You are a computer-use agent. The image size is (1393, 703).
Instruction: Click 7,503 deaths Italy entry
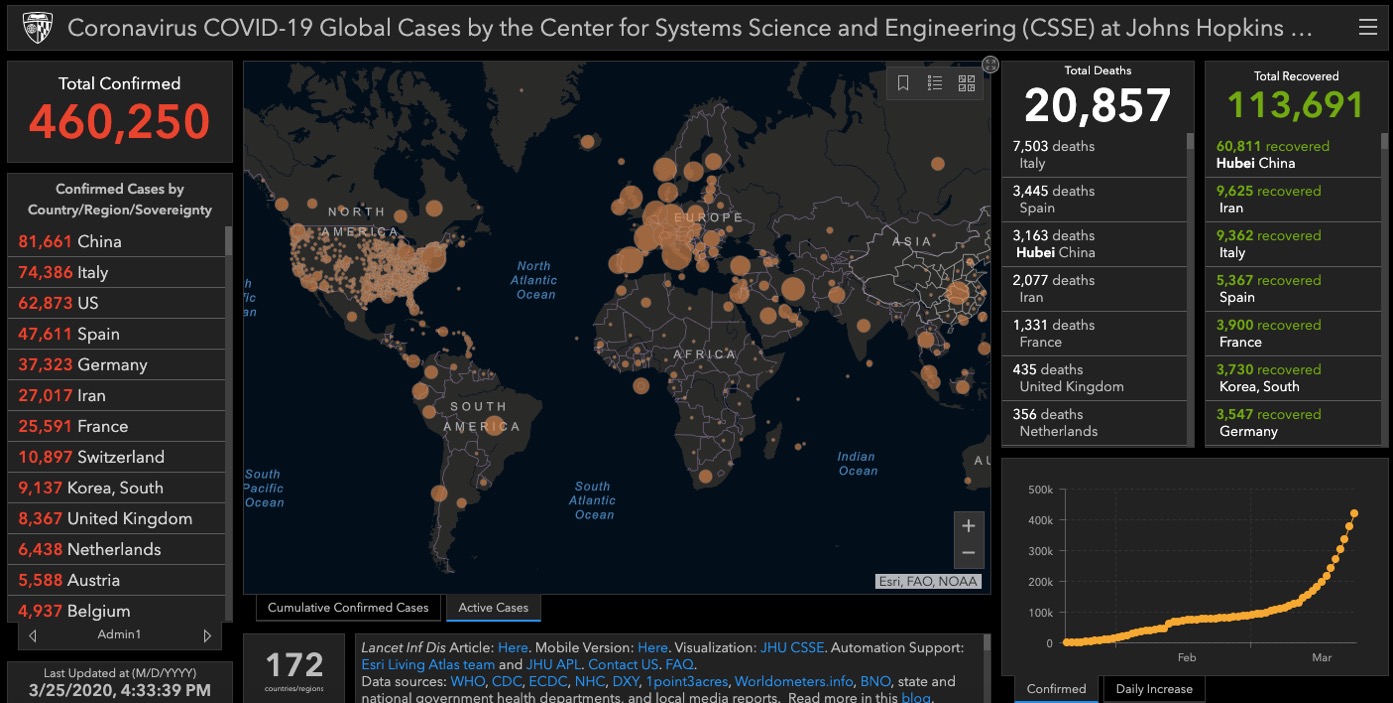point(1094,155)
